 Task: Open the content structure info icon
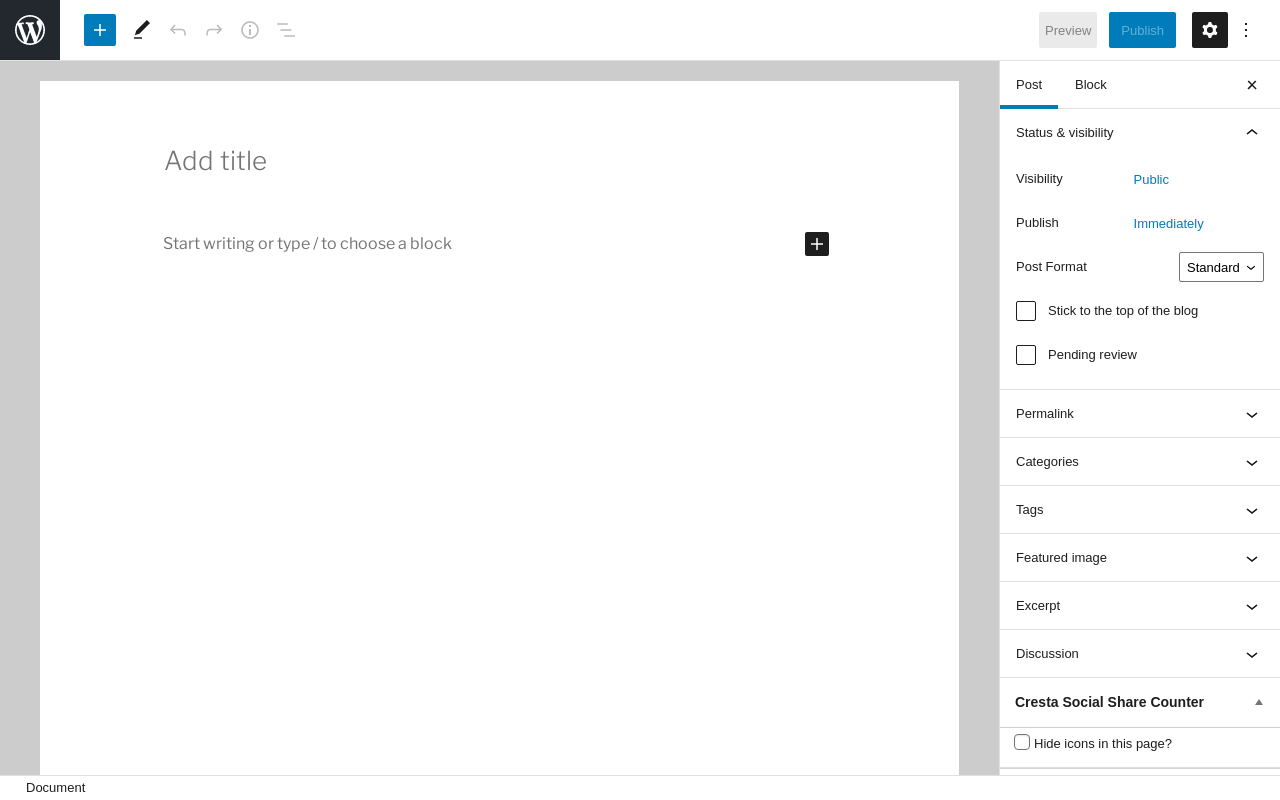coord(250,30)
